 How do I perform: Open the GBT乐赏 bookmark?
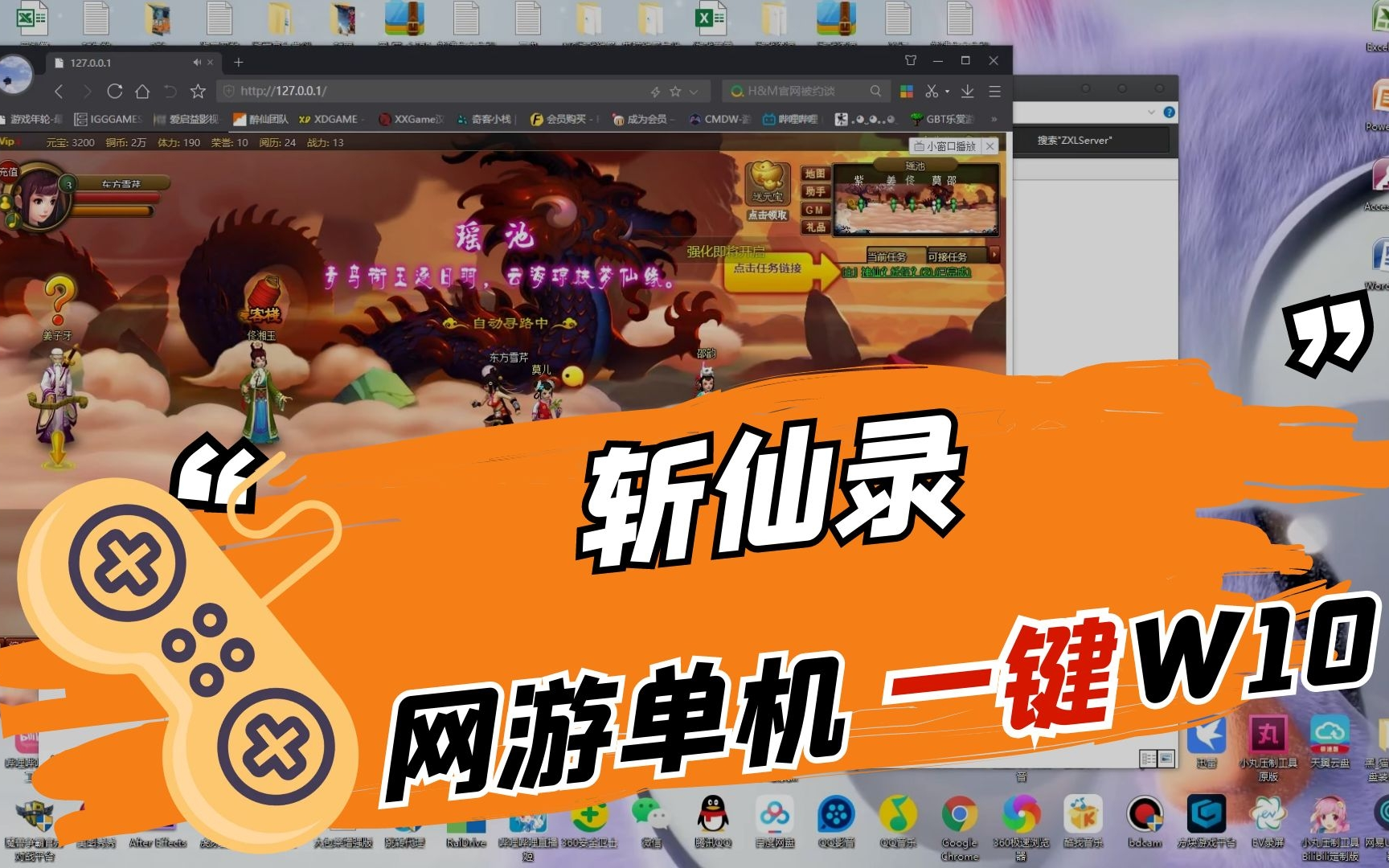tap(942, 119)
